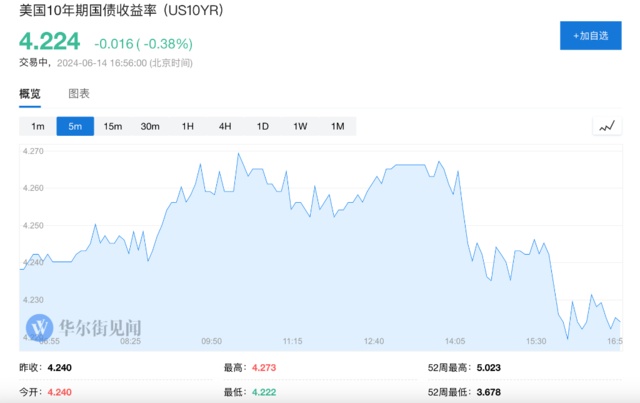
Task: Switch to the 1M monthly interval
Action: pos(337,126)
